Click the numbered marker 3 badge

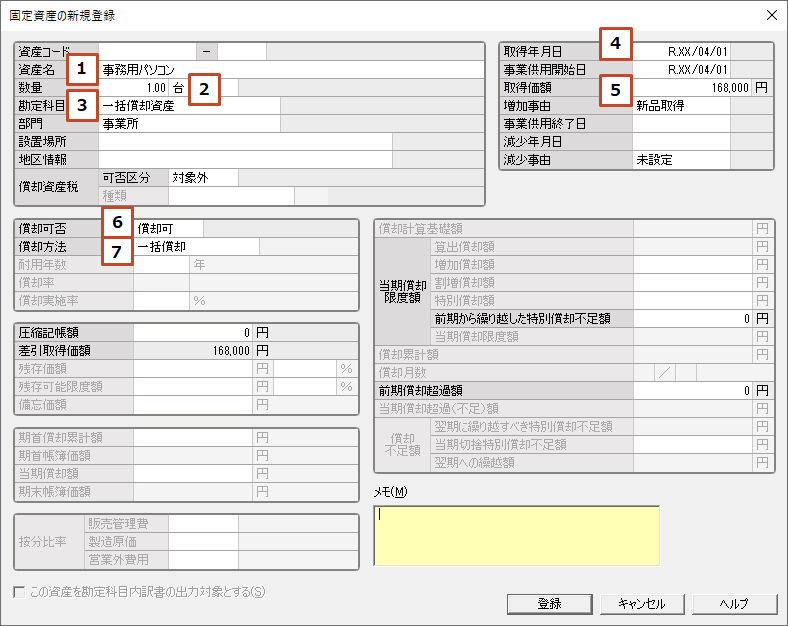(82, 105)
